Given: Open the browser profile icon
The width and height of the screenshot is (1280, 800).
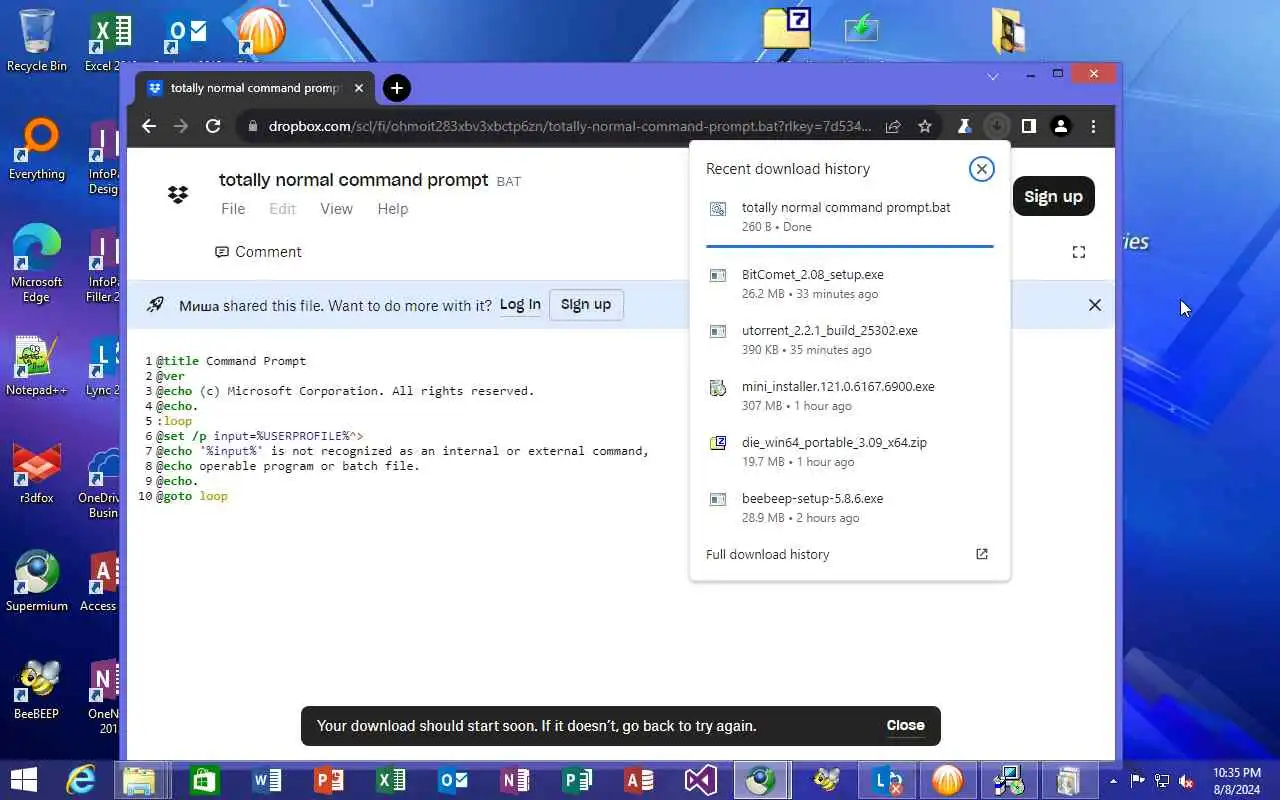Looking at the screenshot, I should (1061, 126).
